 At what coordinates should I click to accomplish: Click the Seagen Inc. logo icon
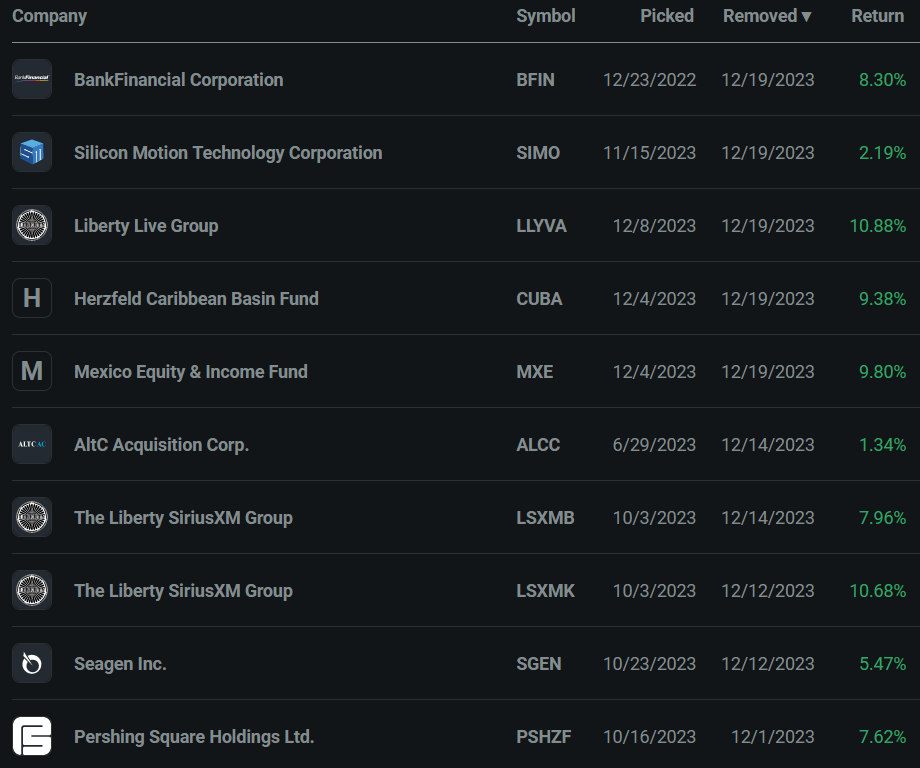point(32,664)
